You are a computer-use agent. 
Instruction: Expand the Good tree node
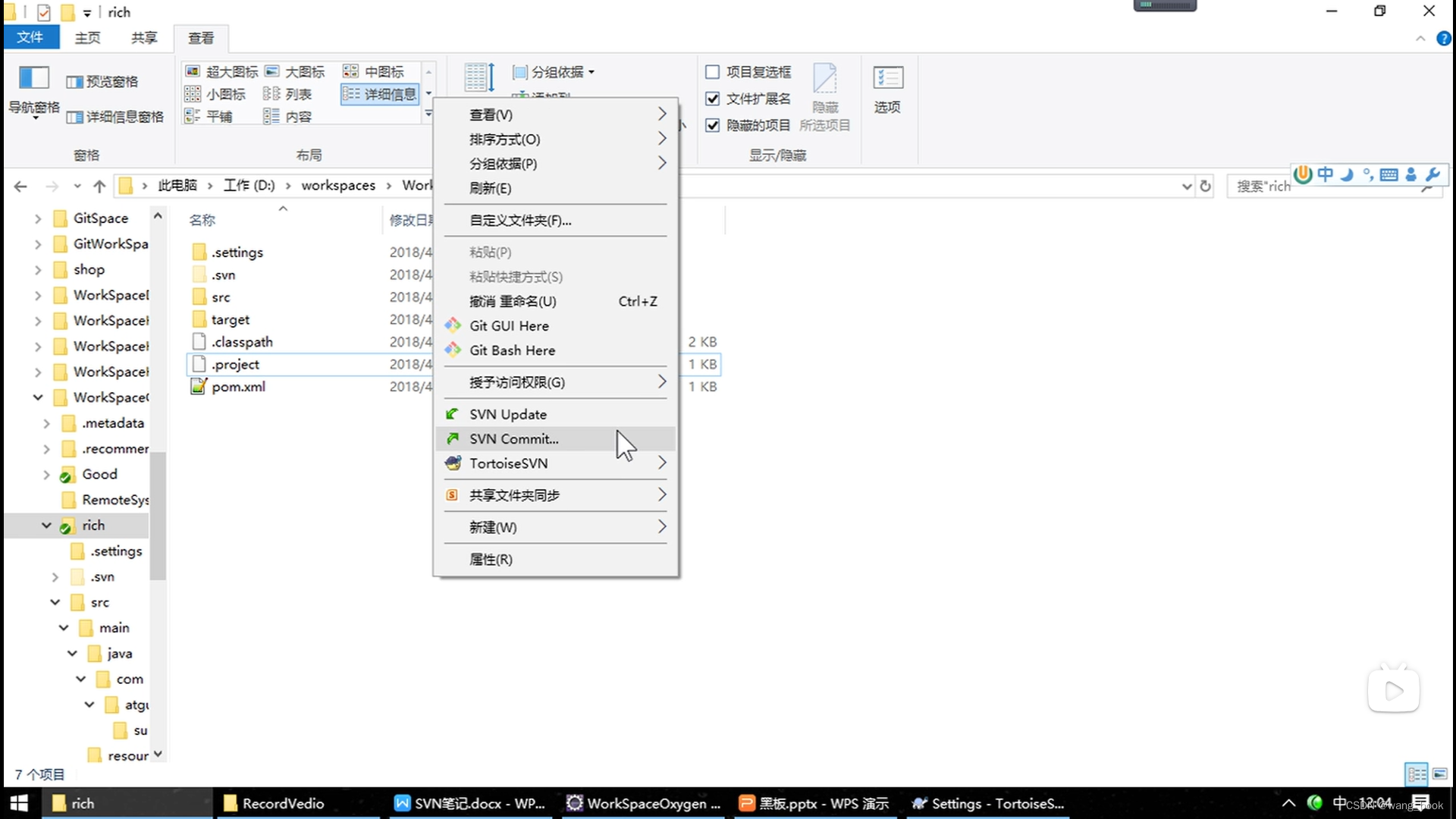click(46, 475)
